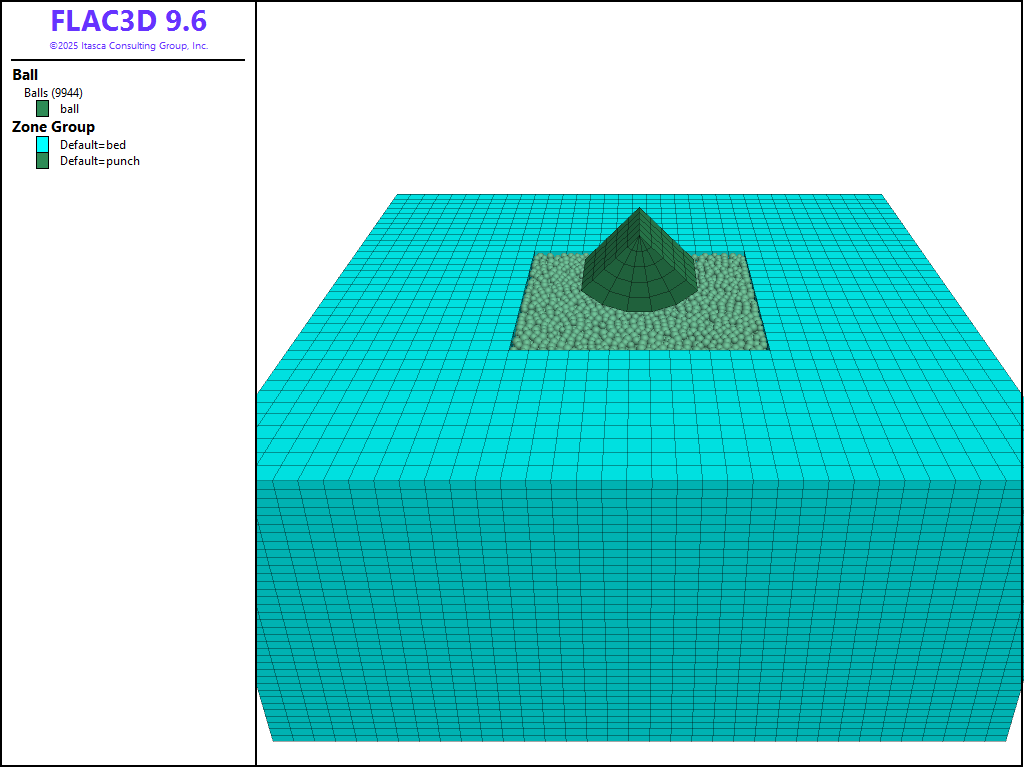Click the darker front face of the bed
The width and height of the screenshot is (1024, 768).
(640, 610)
